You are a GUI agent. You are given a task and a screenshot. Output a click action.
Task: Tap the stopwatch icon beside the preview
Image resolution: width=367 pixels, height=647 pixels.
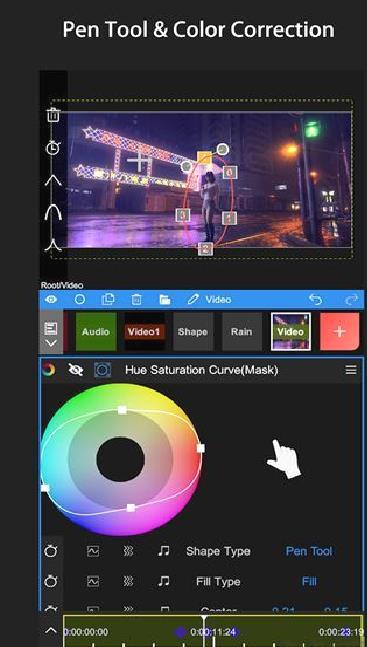coord(53,147)
